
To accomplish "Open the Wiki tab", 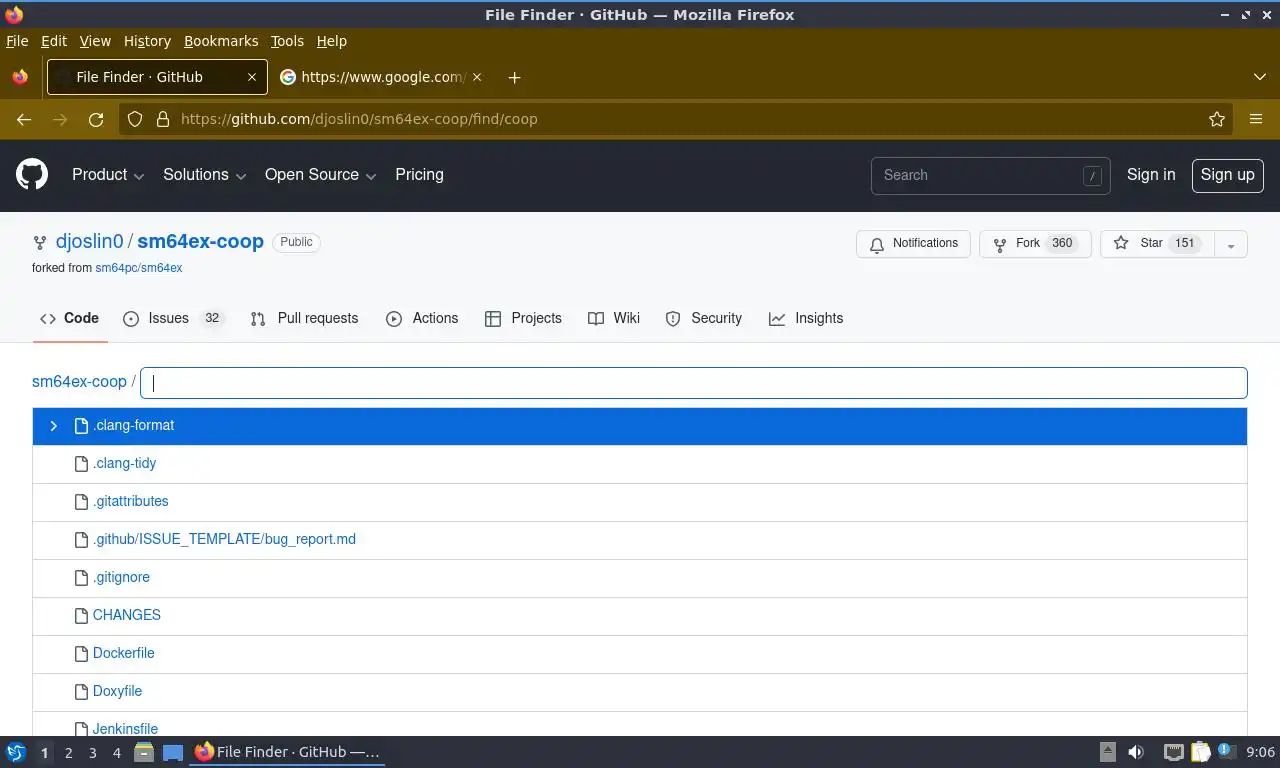I will [x=614, y=318].
